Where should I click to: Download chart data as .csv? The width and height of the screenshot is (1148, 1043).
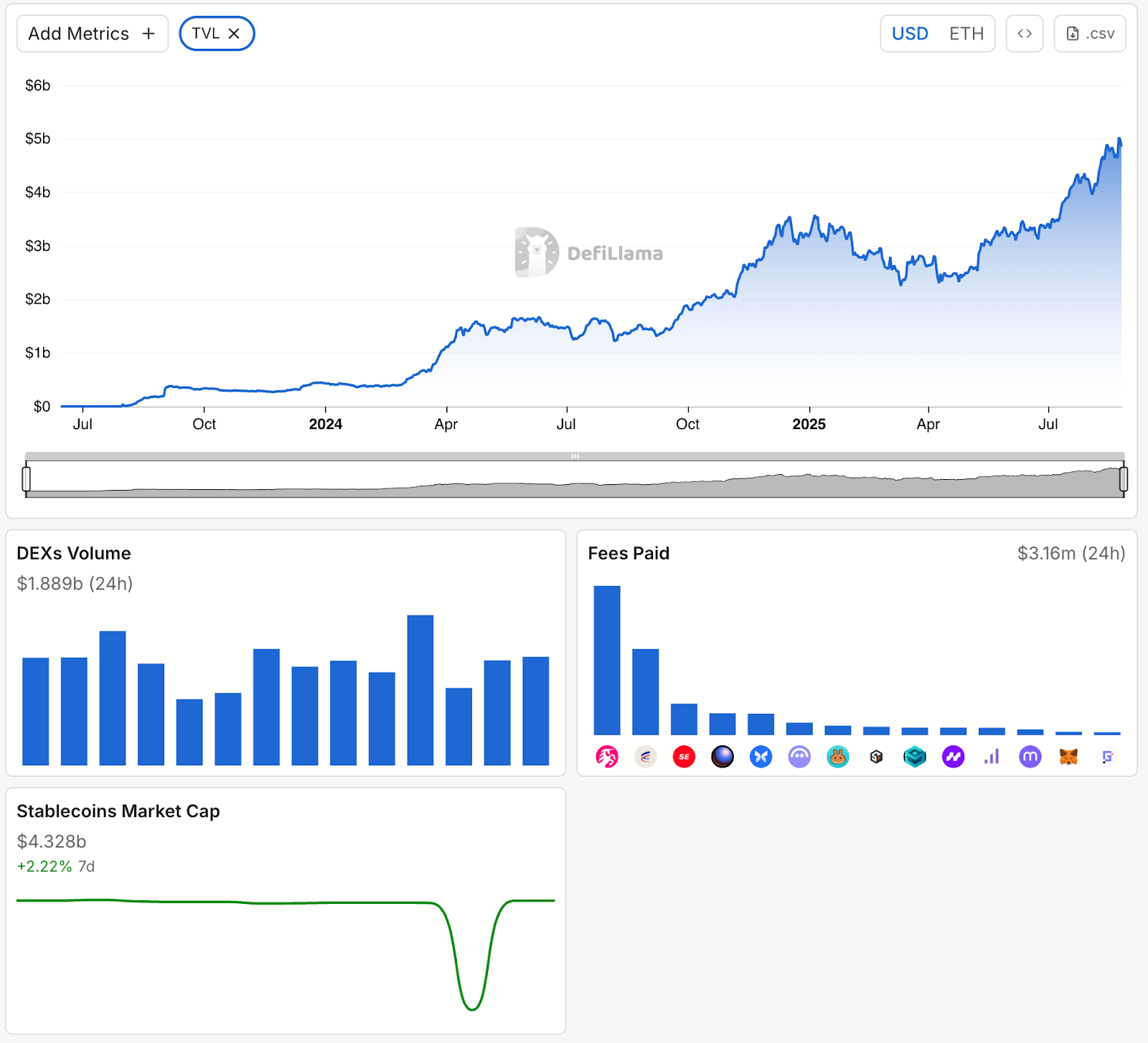1090,33
